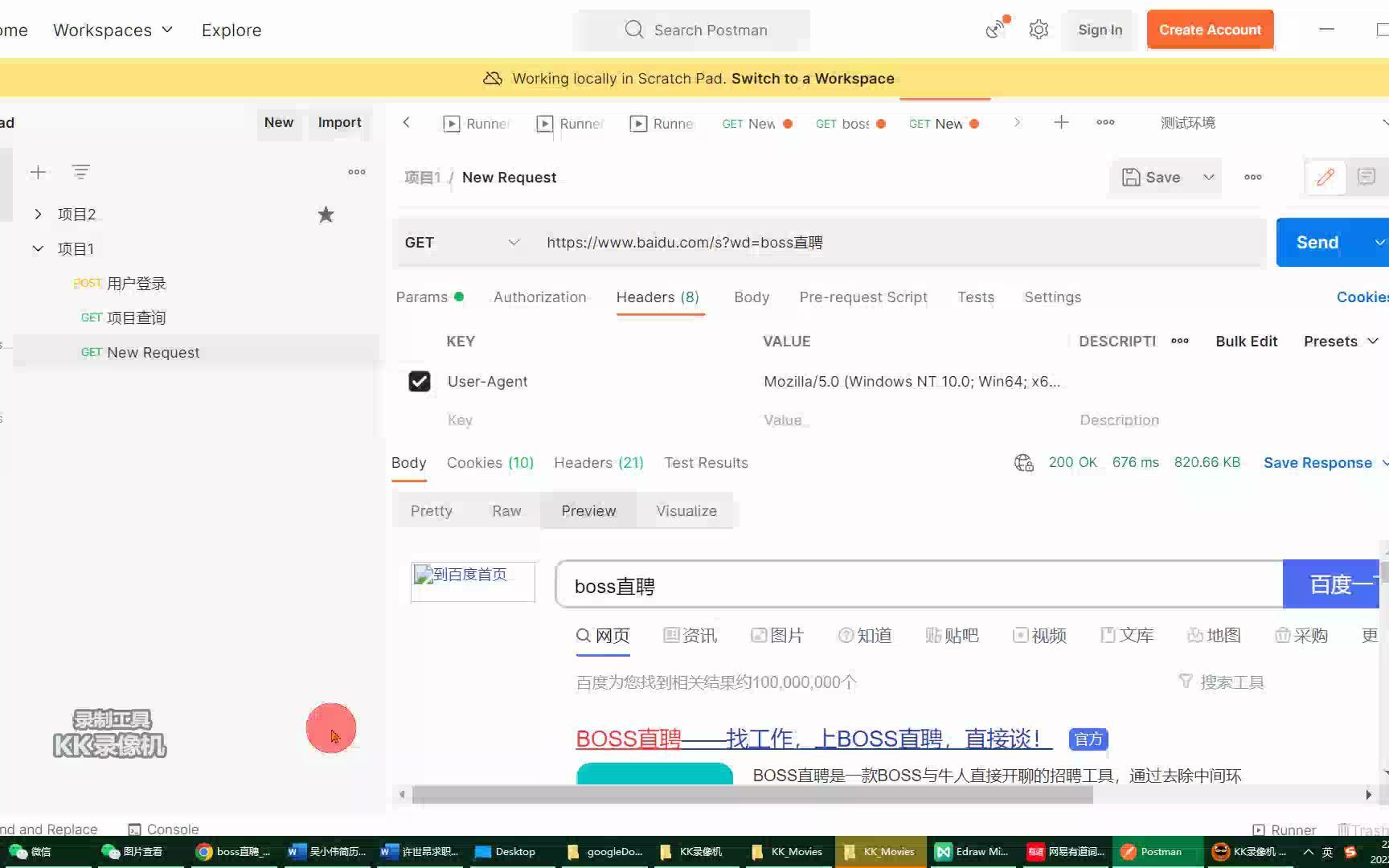Switch to Authorization tab
This screenshot has height=868, width=1389.
pos(539,297)
